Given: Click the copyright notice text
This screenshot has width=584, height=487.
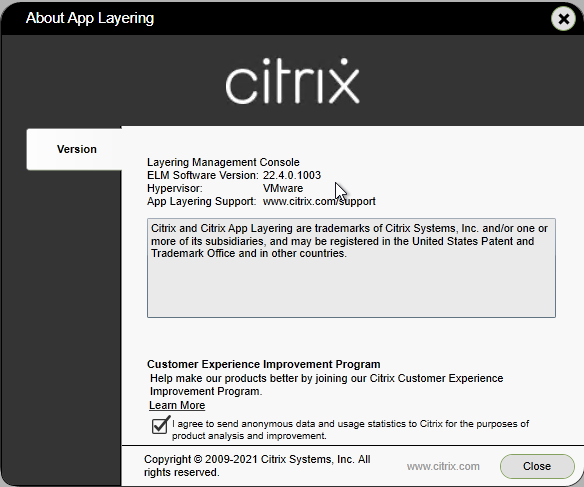Looking at the screenshot, I should click(257, 466).
